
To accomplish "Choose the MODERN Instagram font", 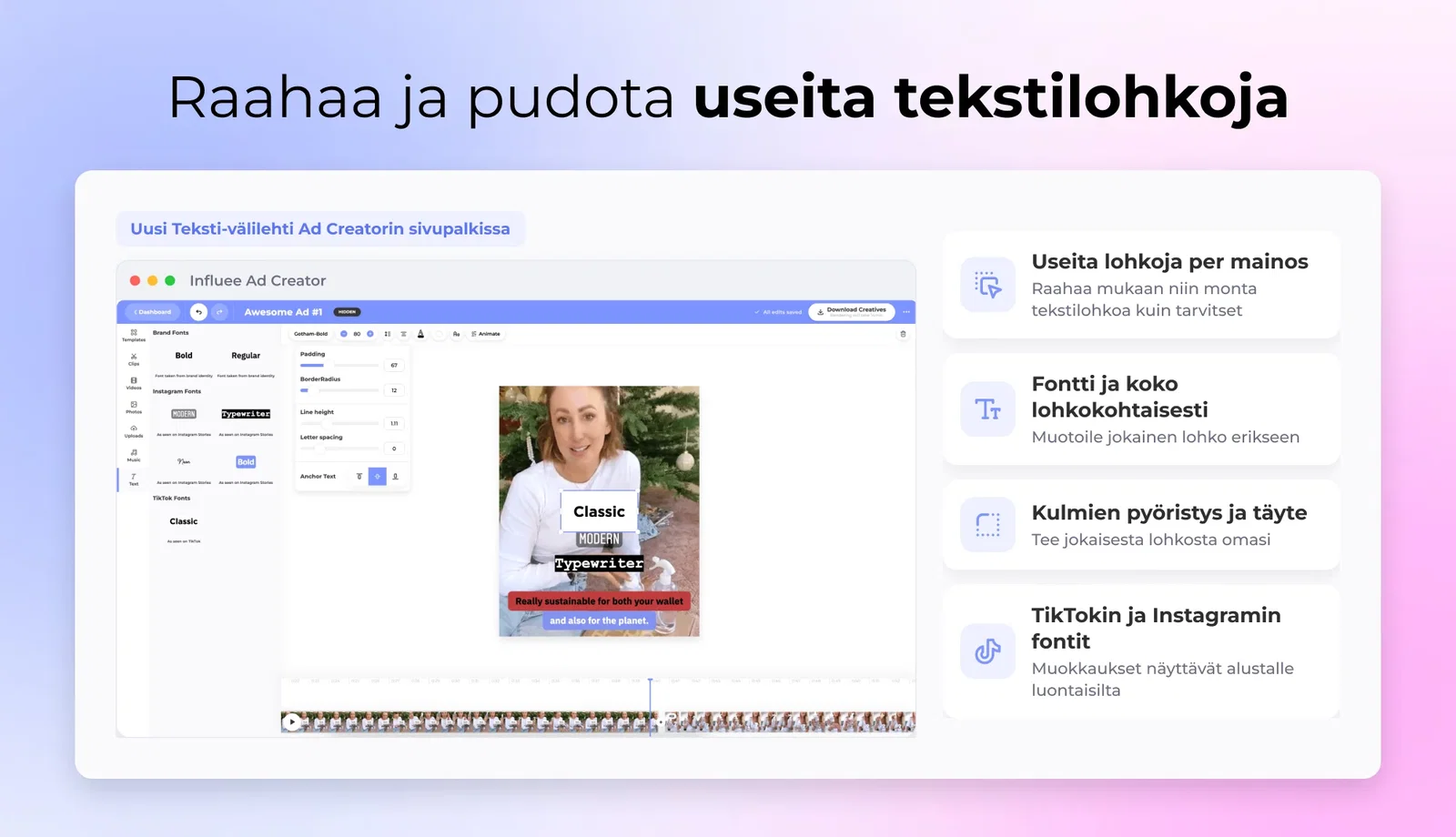I will pos(184,414).
